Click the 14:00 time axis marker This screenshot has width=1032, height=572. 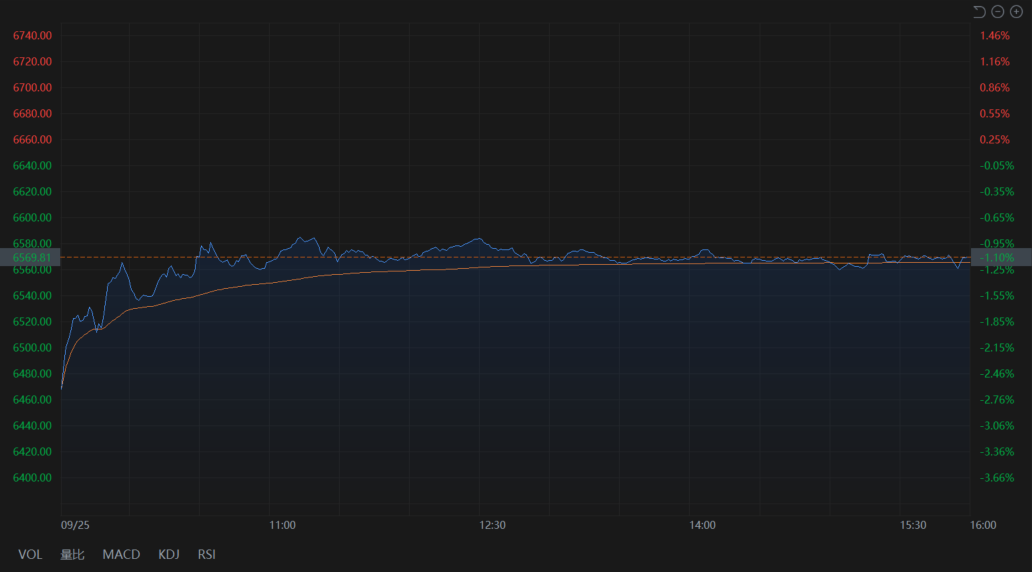[x=703, y=525]
